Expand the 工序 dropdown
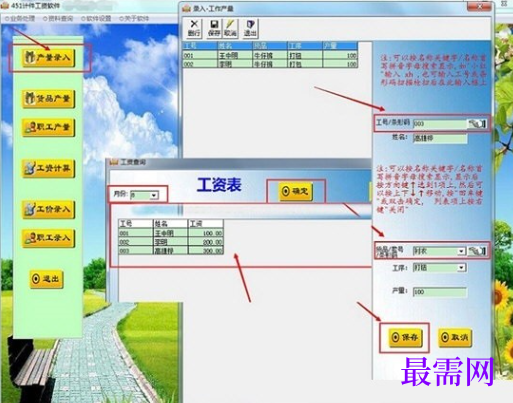 point(462,267)
